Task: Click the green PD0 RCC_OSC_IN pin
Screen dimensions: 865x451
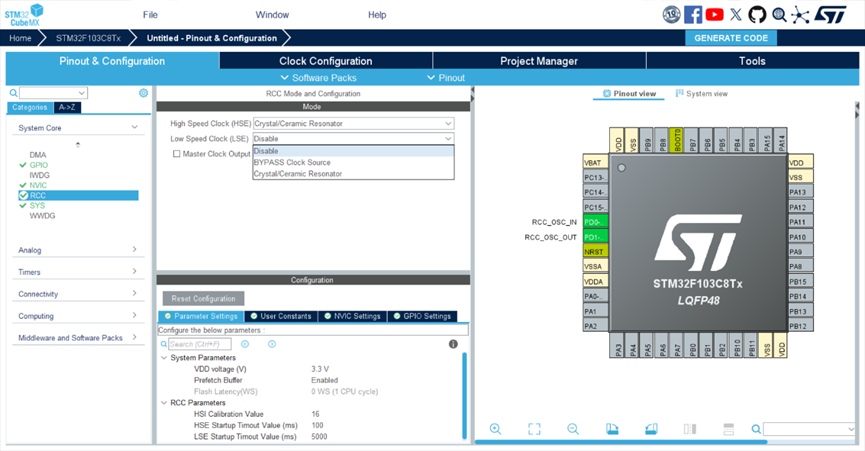Action: tap(595, 222)
